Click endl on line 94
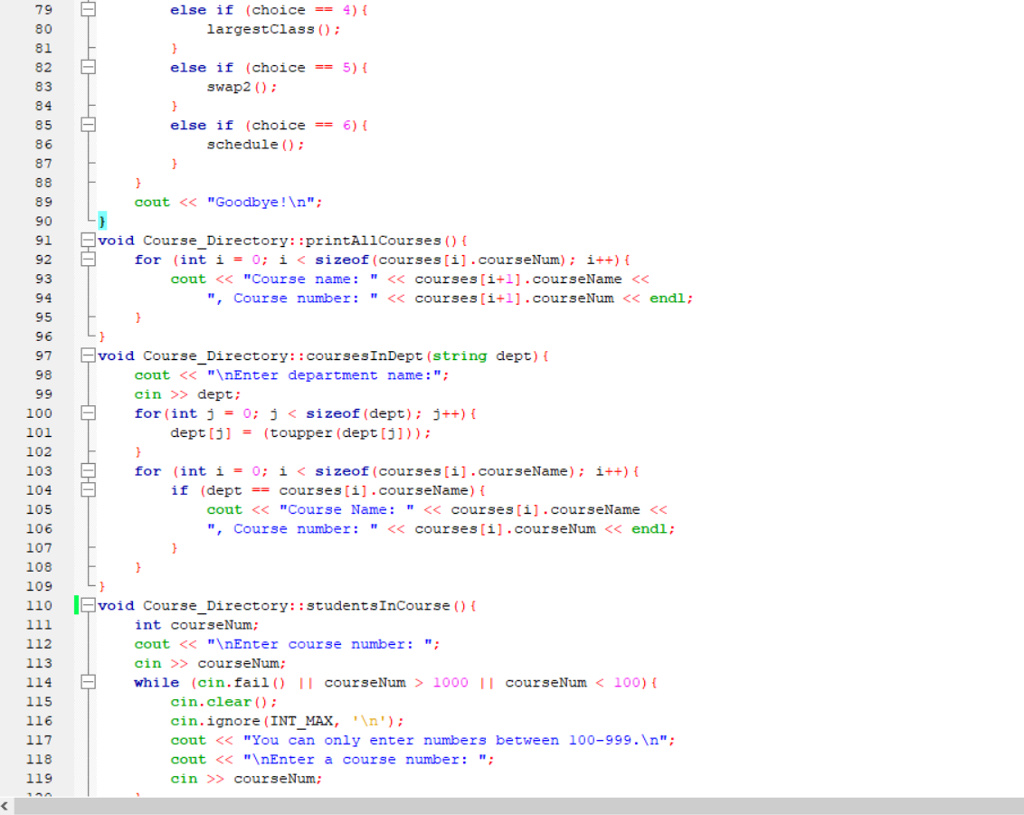 667,298
